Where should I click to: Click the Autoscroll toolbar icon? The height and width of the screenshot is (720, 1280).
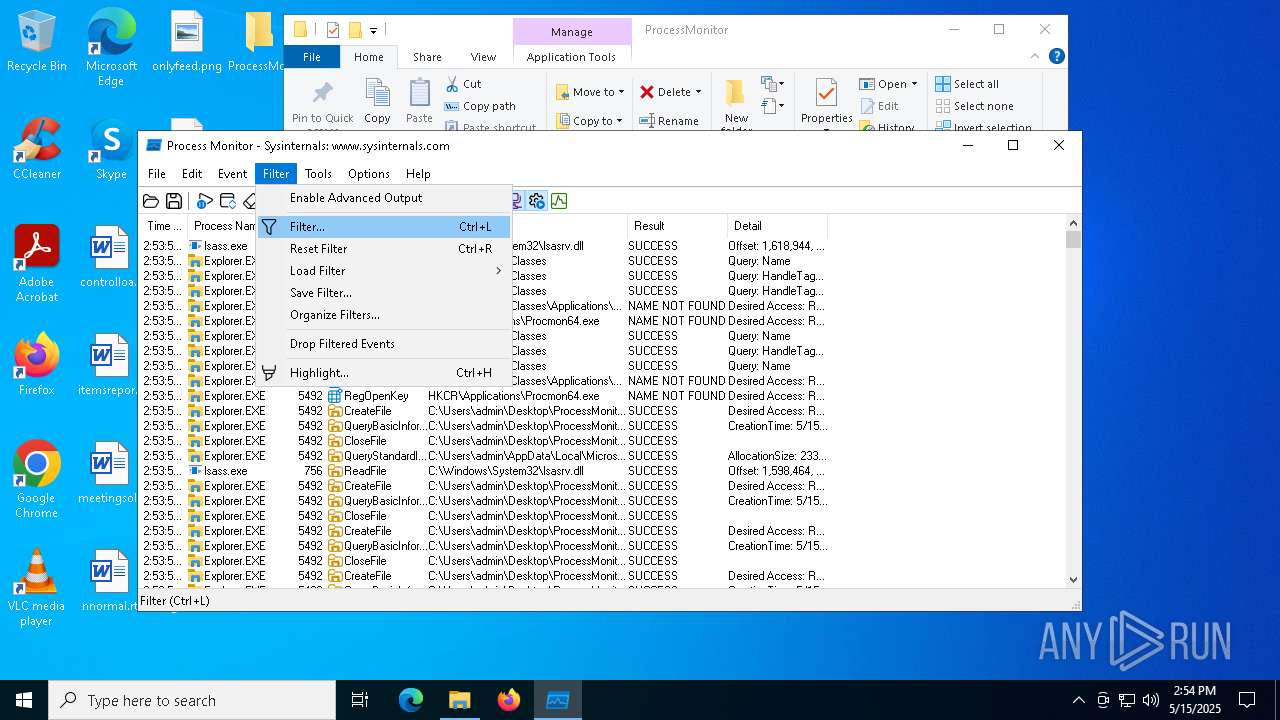pyautogui.click(x=228, y=201)
